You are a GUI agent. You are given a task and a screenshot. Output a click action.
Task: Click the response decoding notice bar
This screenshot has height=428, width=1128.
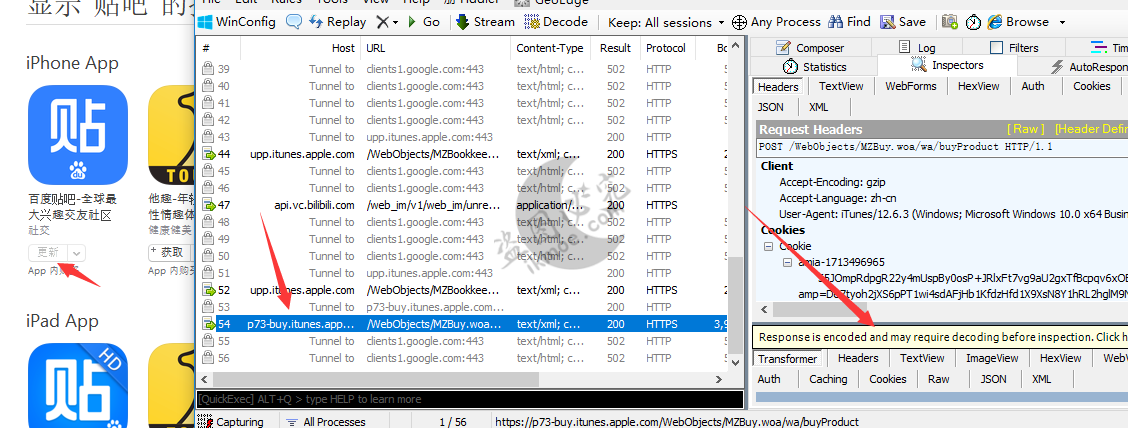click(940, 337)
